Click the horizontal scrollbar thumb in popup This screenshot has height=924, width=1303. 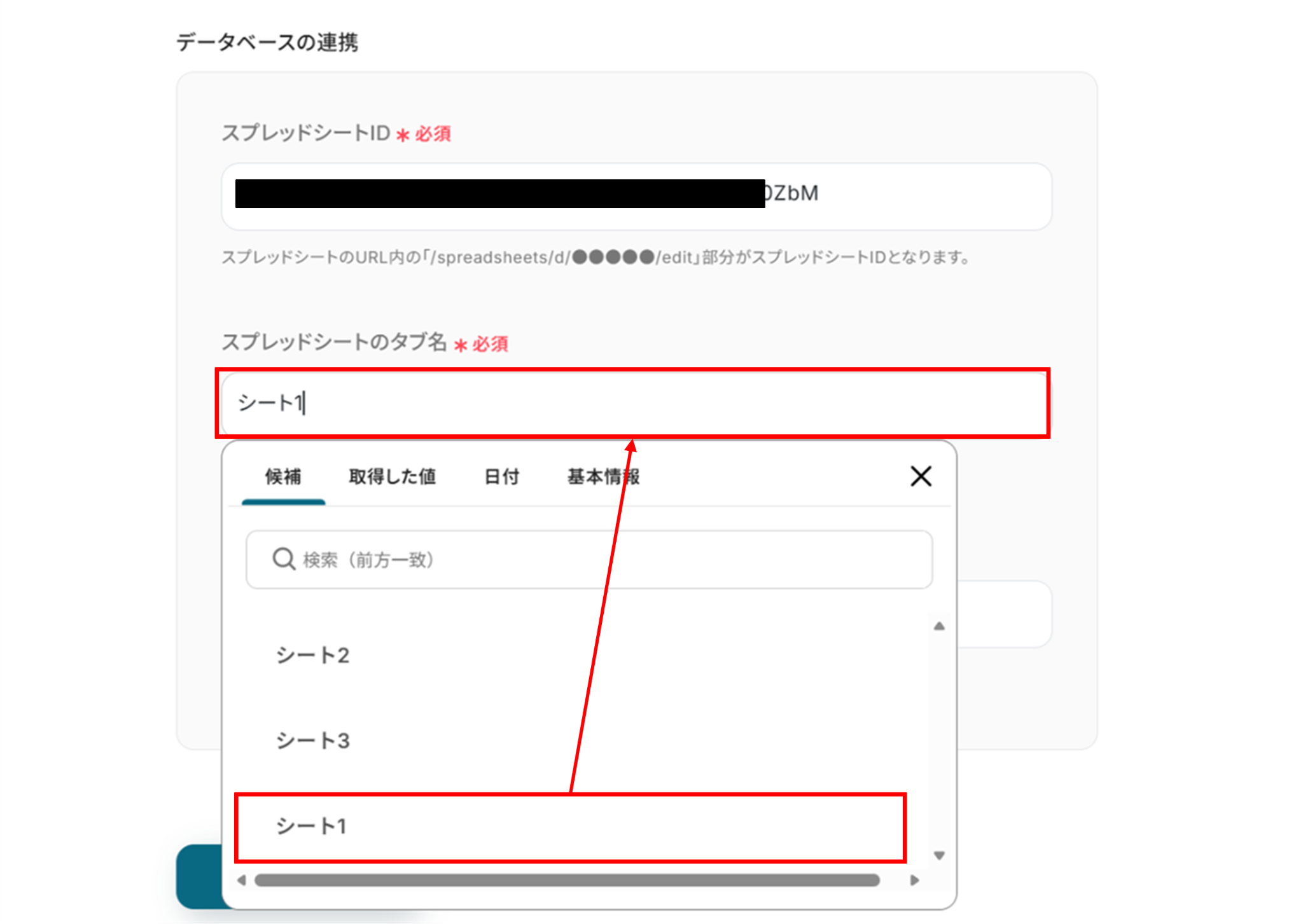[x=566, y=881]
